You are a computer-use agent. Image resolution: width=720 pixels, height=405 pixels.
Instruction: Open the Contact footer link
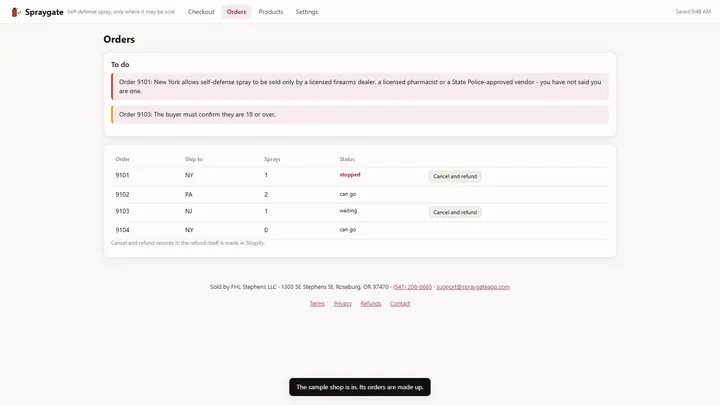(x=400, y=304)
